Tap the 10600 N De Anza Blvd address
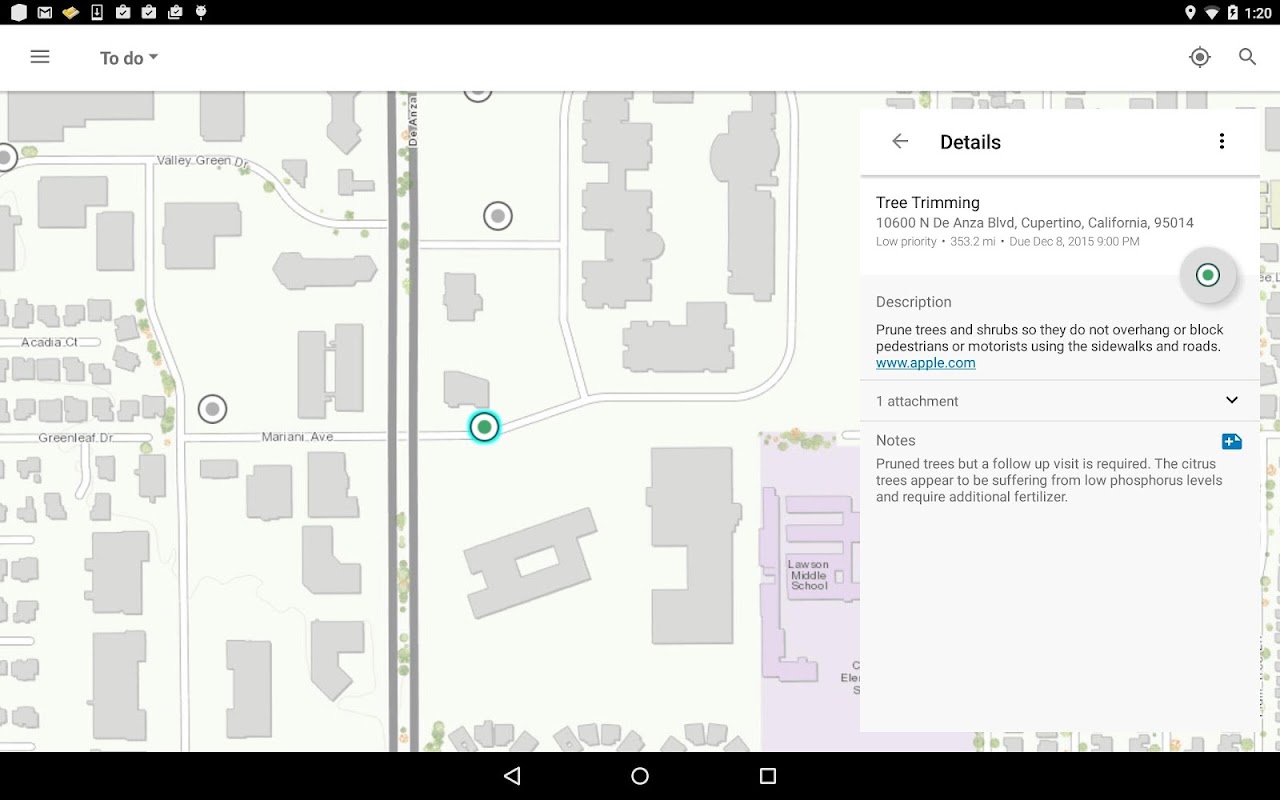Screen dimensions: 1280x800 pyautogui.click(x=1035, y=223)
